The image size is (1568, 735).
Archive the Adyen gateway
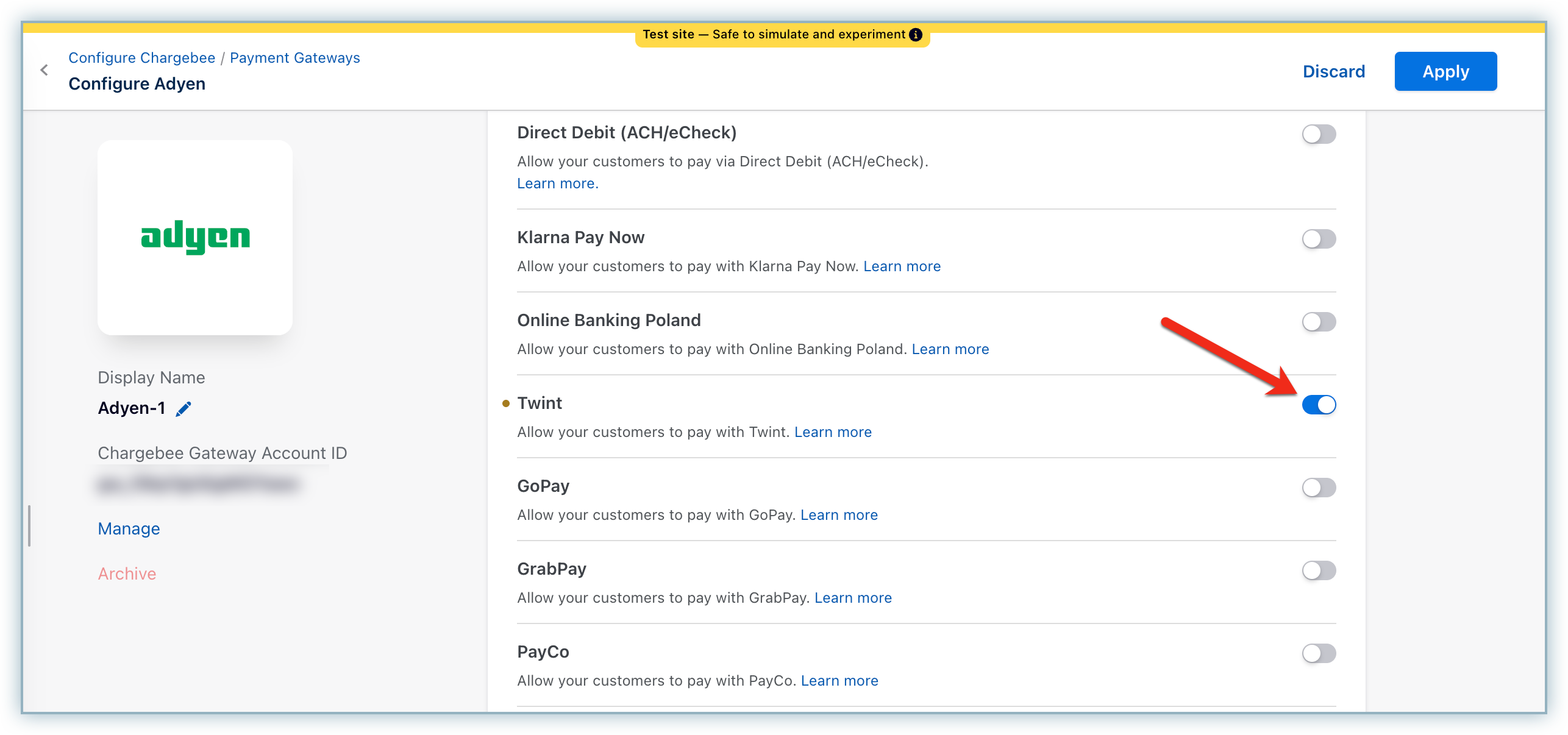[x=127, y=573]
